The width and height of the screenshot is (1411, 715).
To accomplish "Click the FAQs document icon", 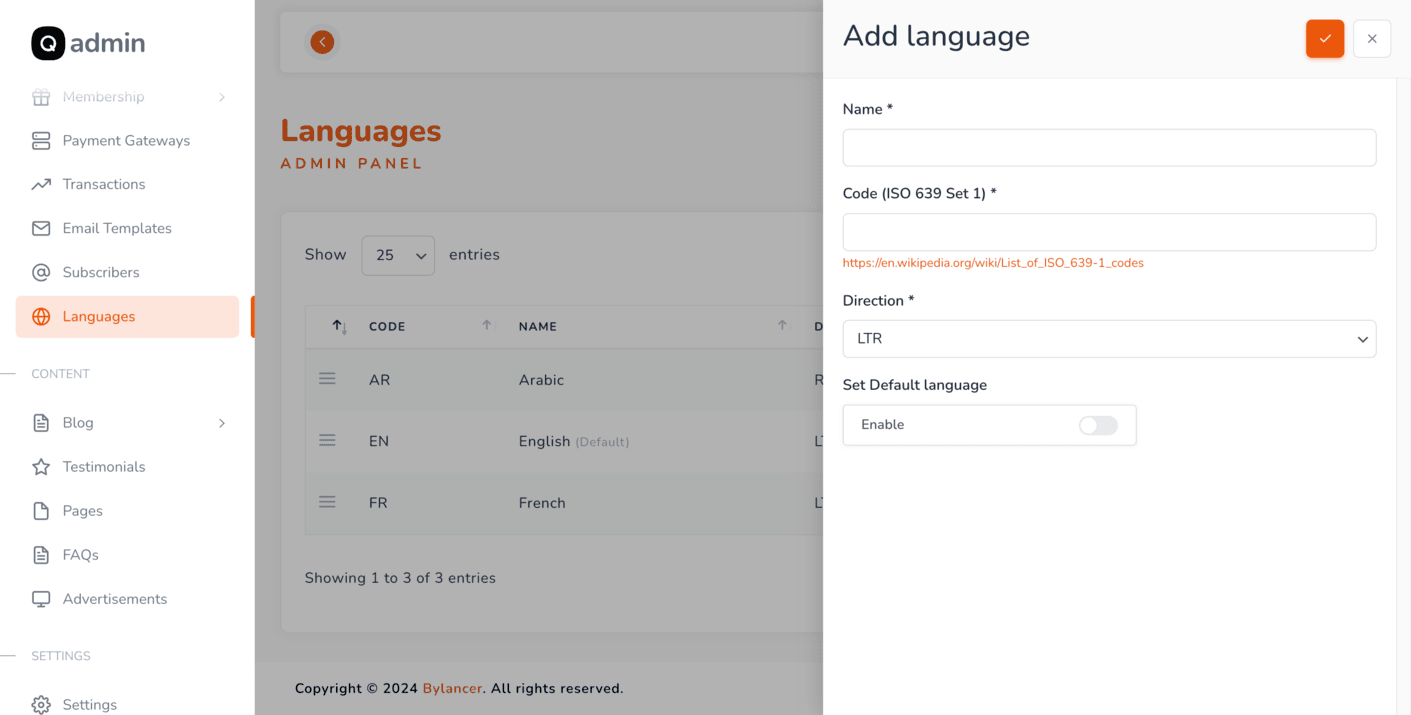I will pos(41,555).
